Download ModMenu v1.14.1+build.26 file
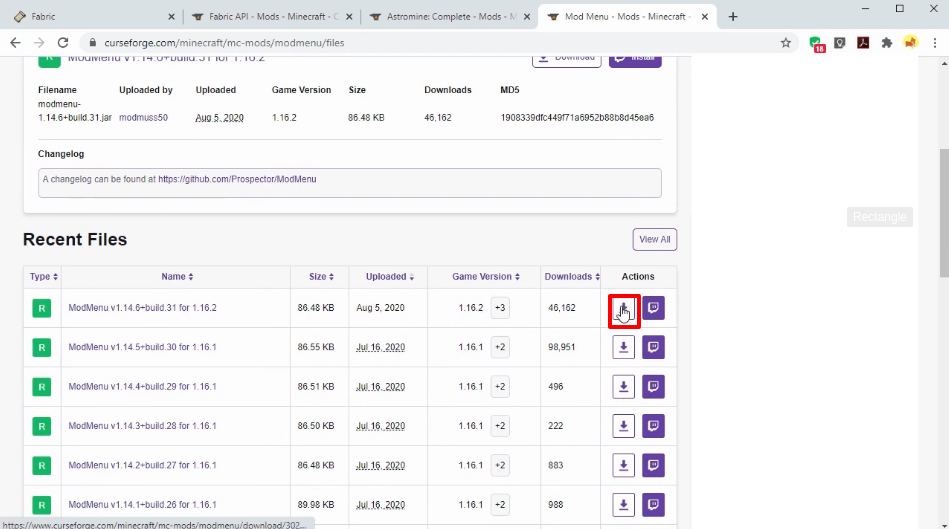Viewport: 949px width, 529px height. 623,505
